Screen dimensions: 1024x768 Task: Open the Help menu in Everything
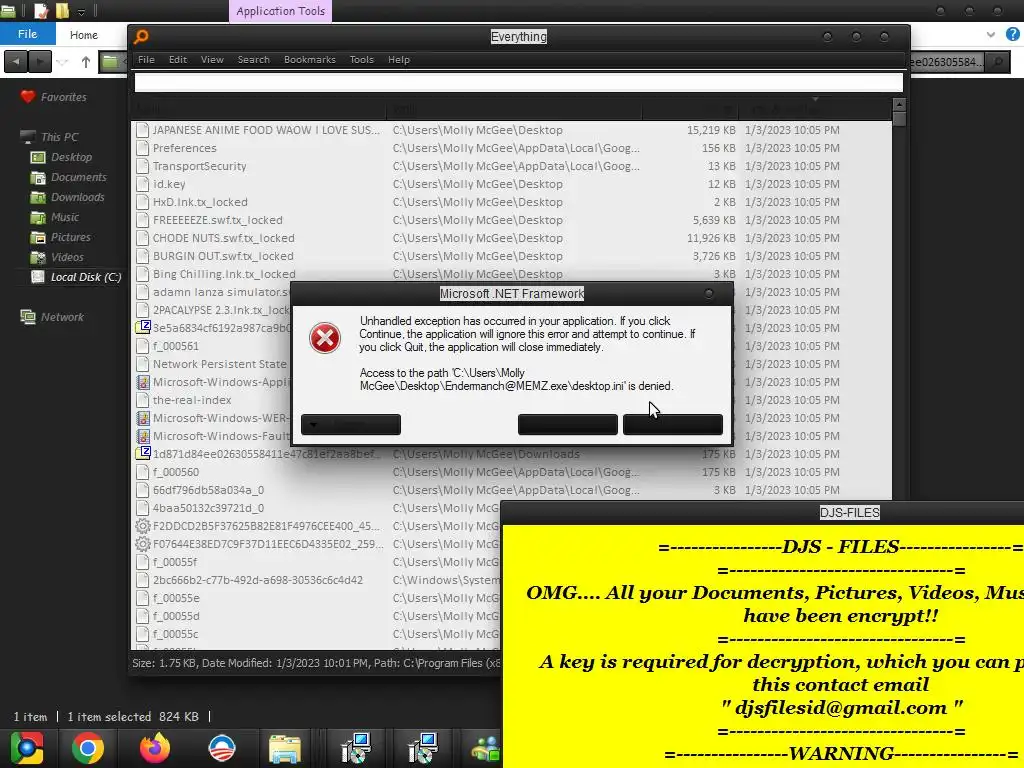[x=398, y=59]
